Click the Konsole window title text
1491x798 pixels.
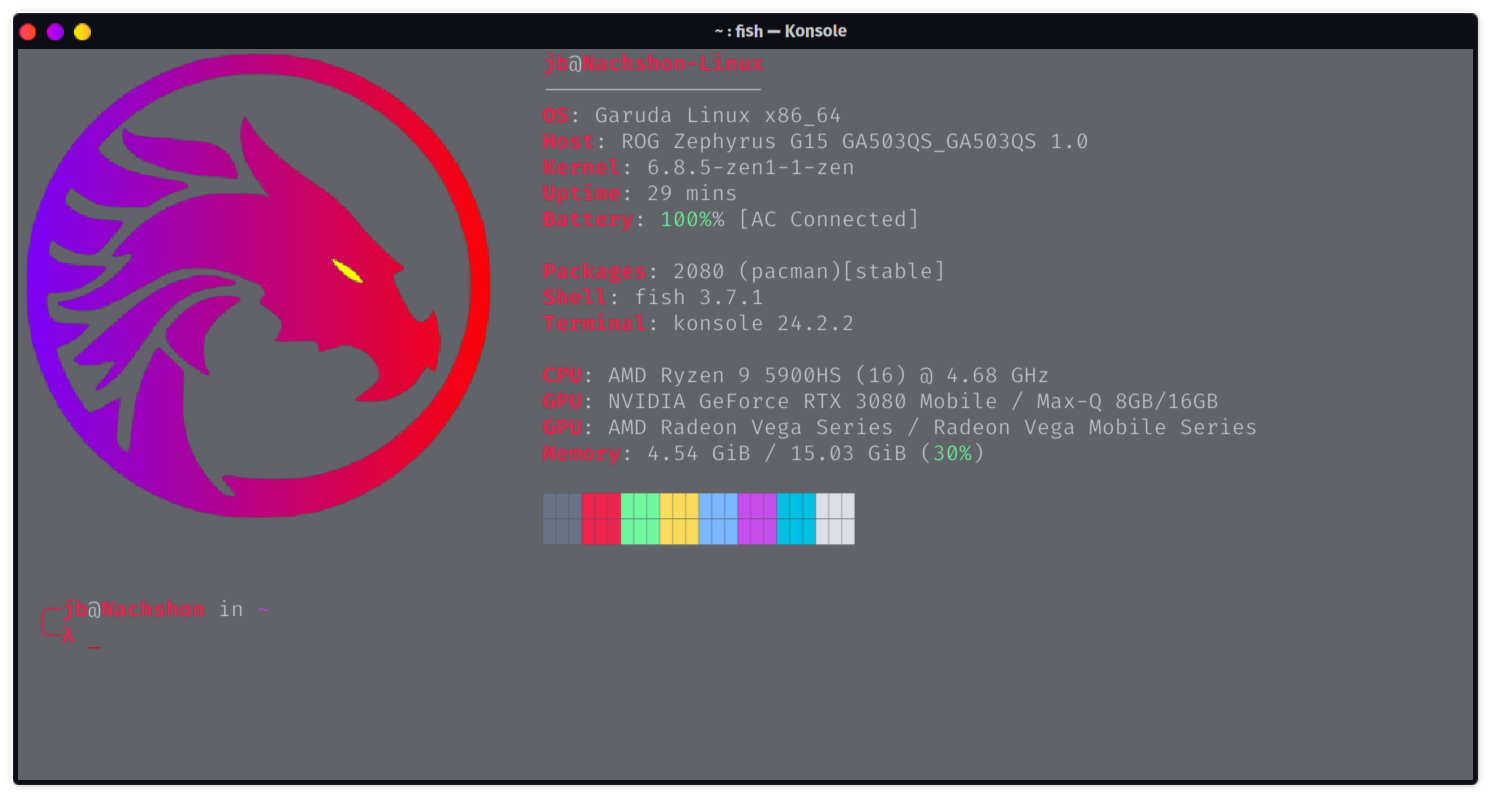[x=780, y=31]
